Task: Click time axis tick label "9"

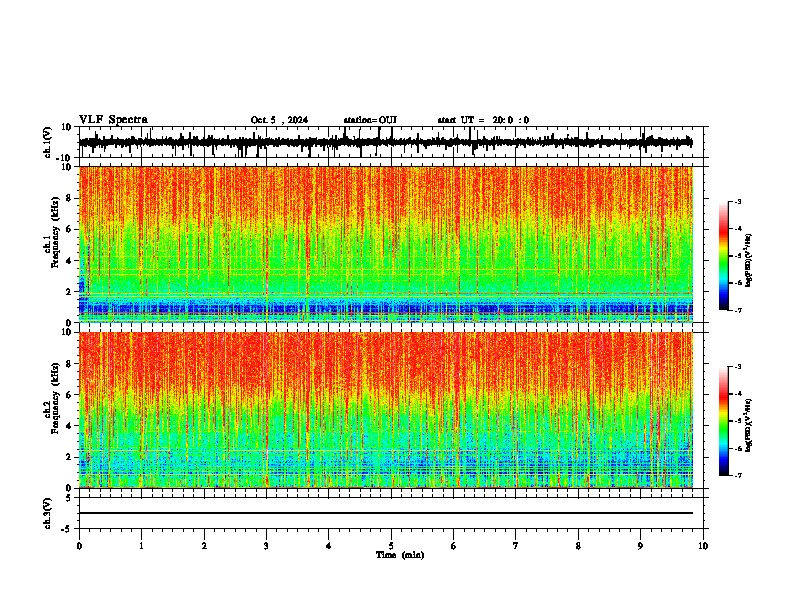Action: [x=640, y=546]
